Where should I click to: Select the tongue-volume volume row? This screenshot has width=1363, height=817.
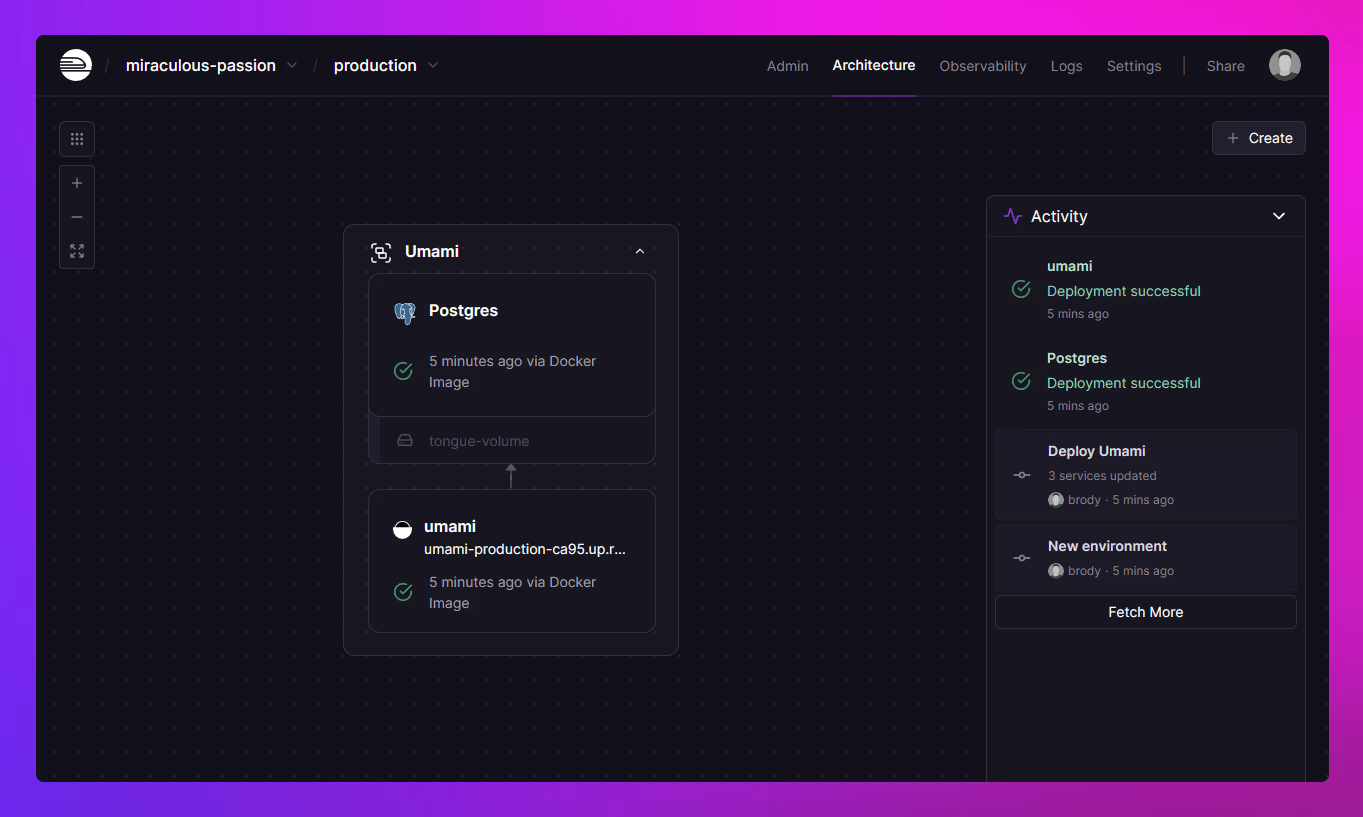(x=512, y=441)
